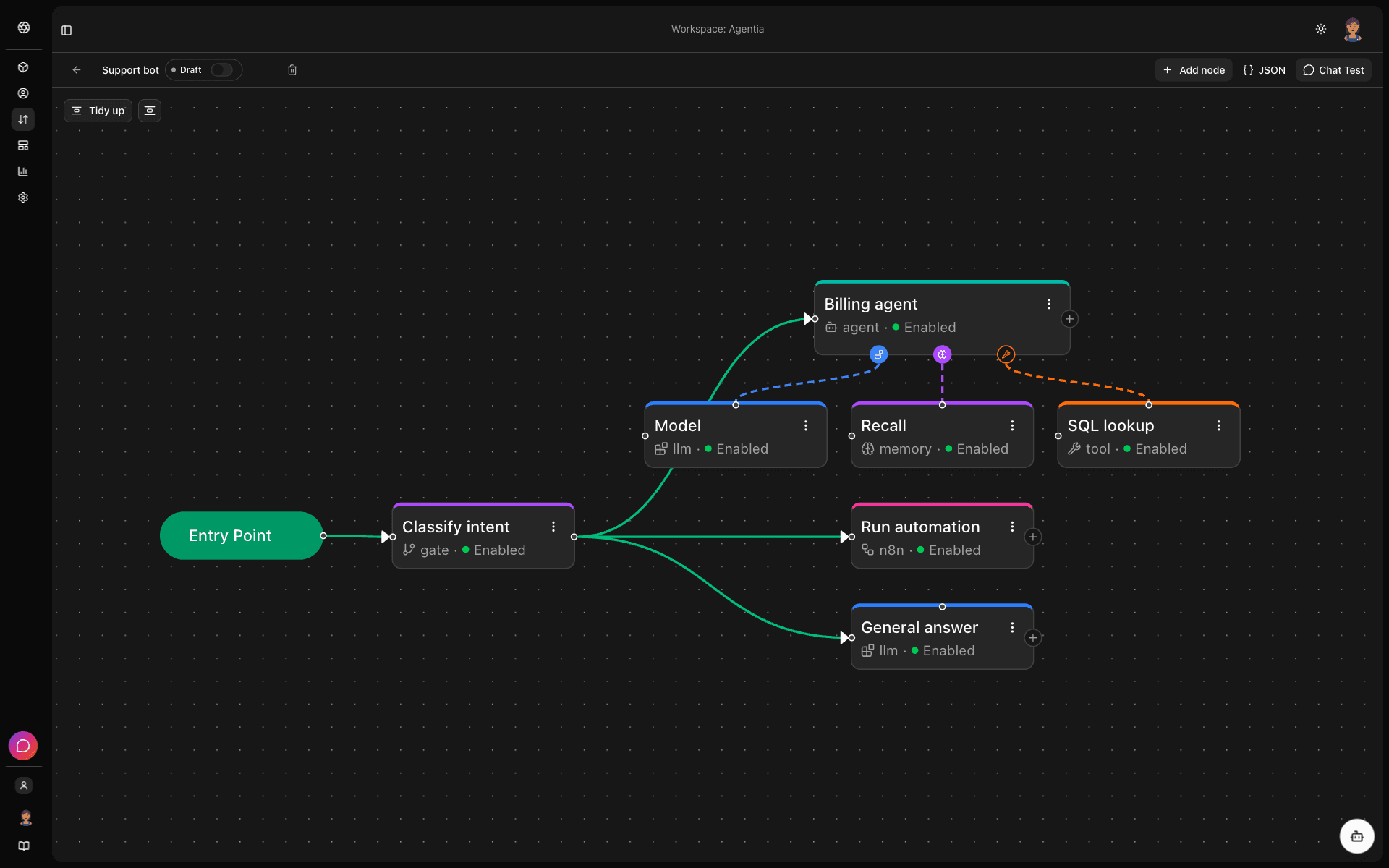Open Chat Test

tap(1333, 70)
